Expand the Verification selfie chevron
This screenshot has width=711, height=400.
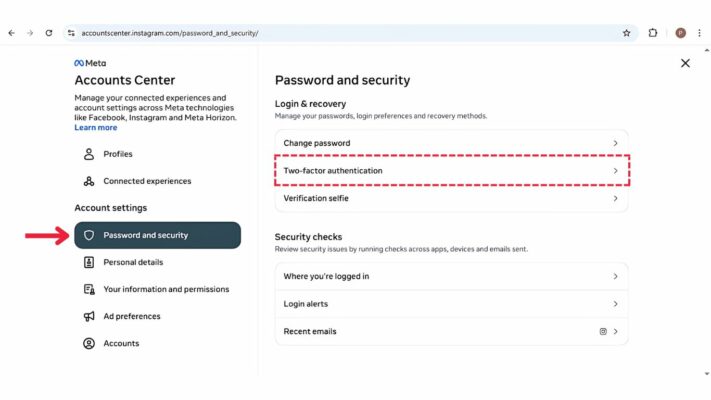pyautogui.click(x=615, y=198)
